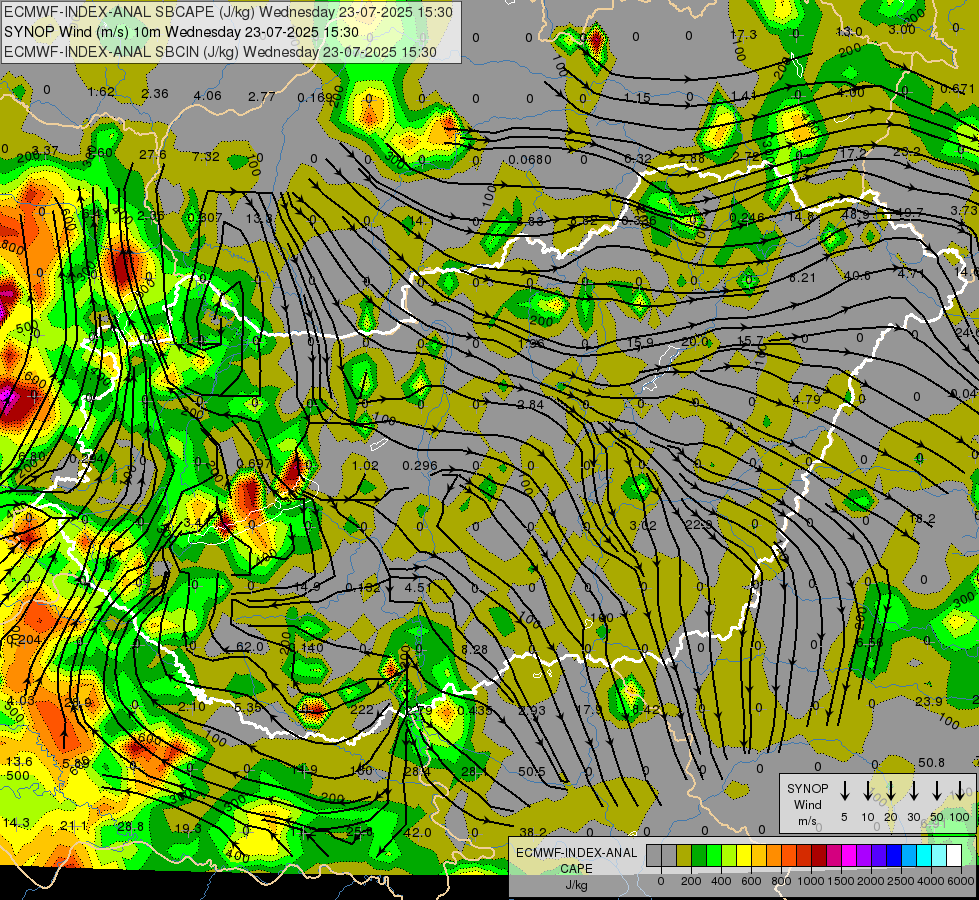Click the SYNOP Wind m/s legend label
Viewport: 979px width, 900px height.
[x=807, y=804]
